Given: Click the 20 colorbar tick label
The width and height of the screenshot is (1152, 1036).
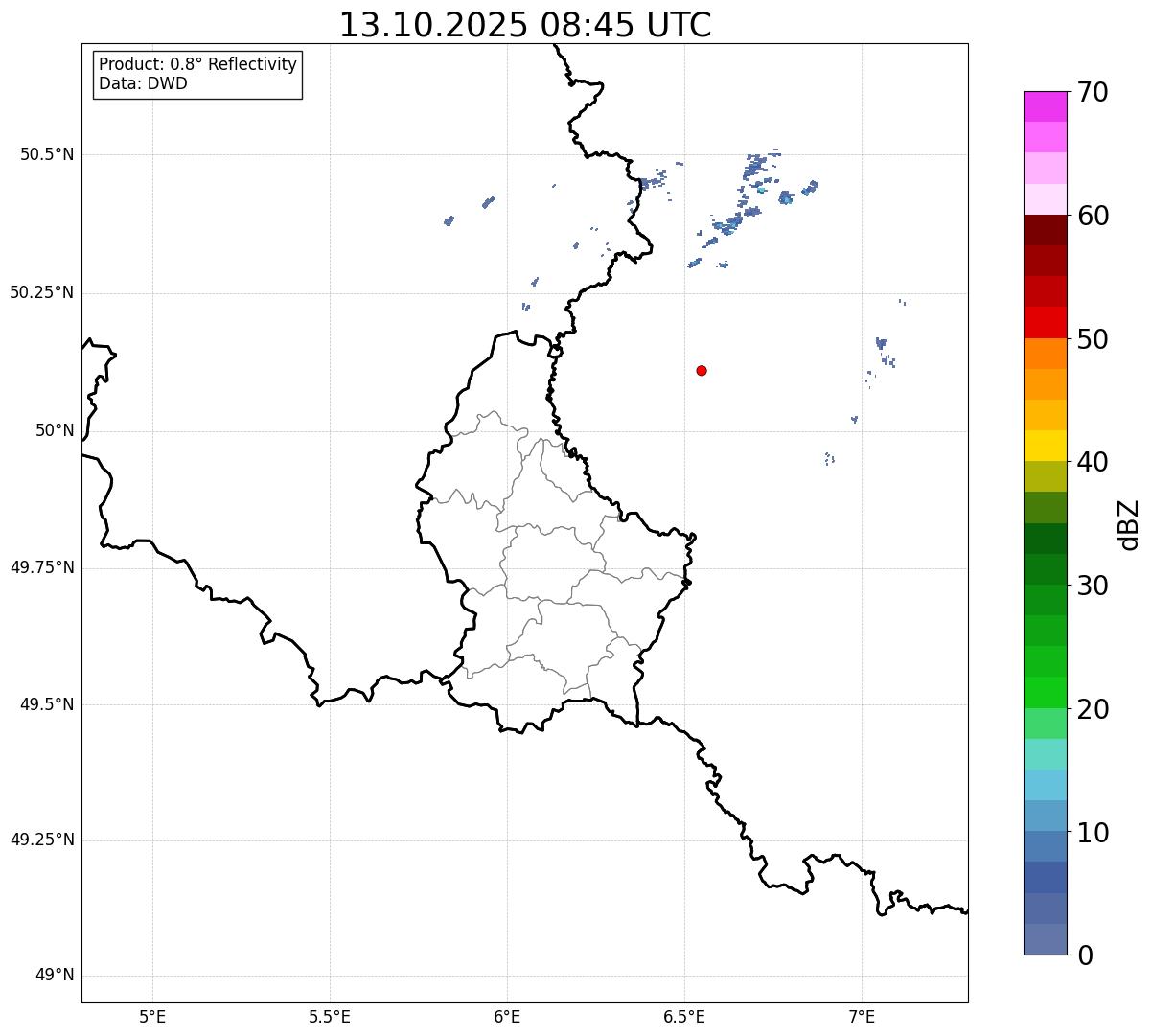Looking at the screenshot, I should point(1094,709).
